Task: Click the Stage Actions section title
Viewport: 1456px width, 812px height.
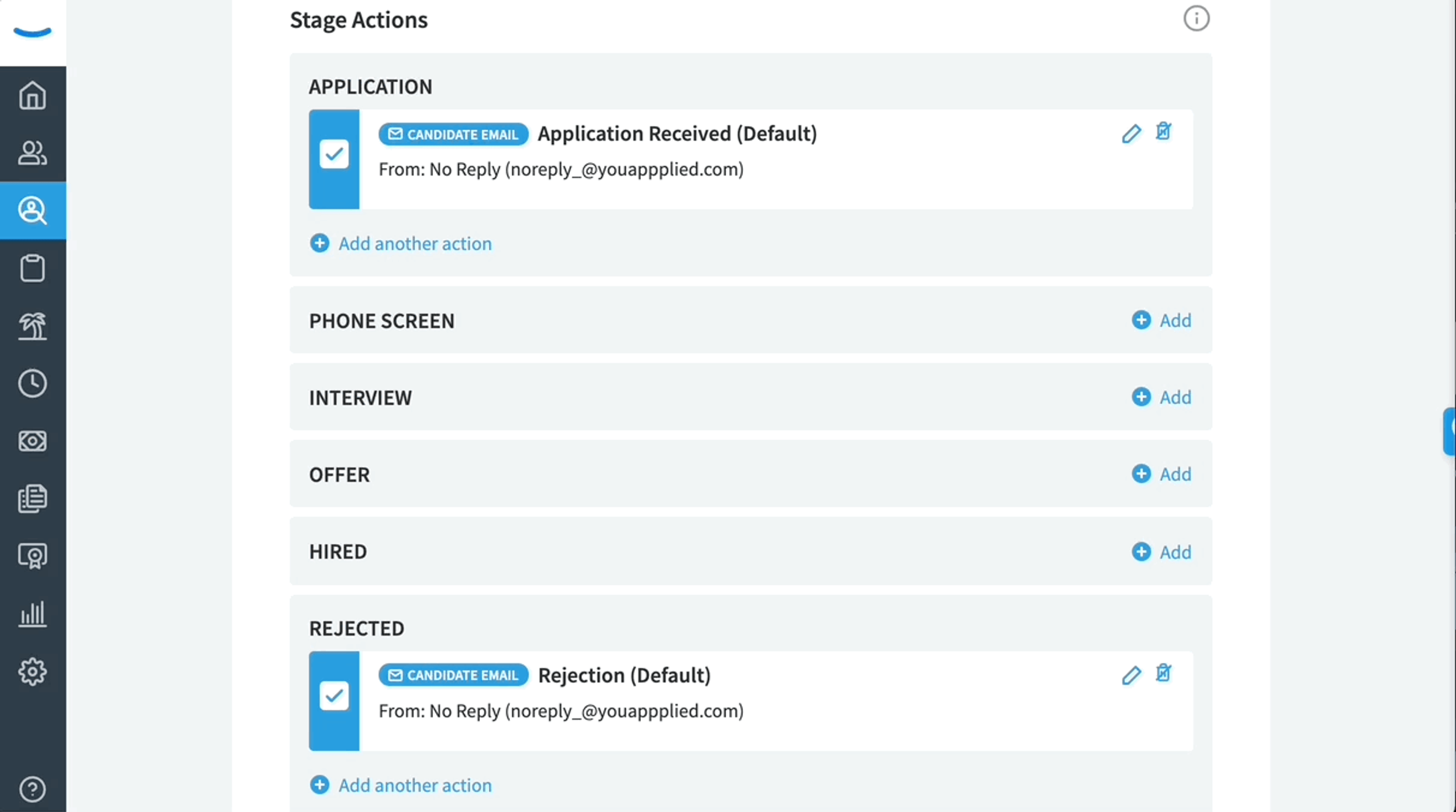Action: pyautogui.click(x=358, y=20)
